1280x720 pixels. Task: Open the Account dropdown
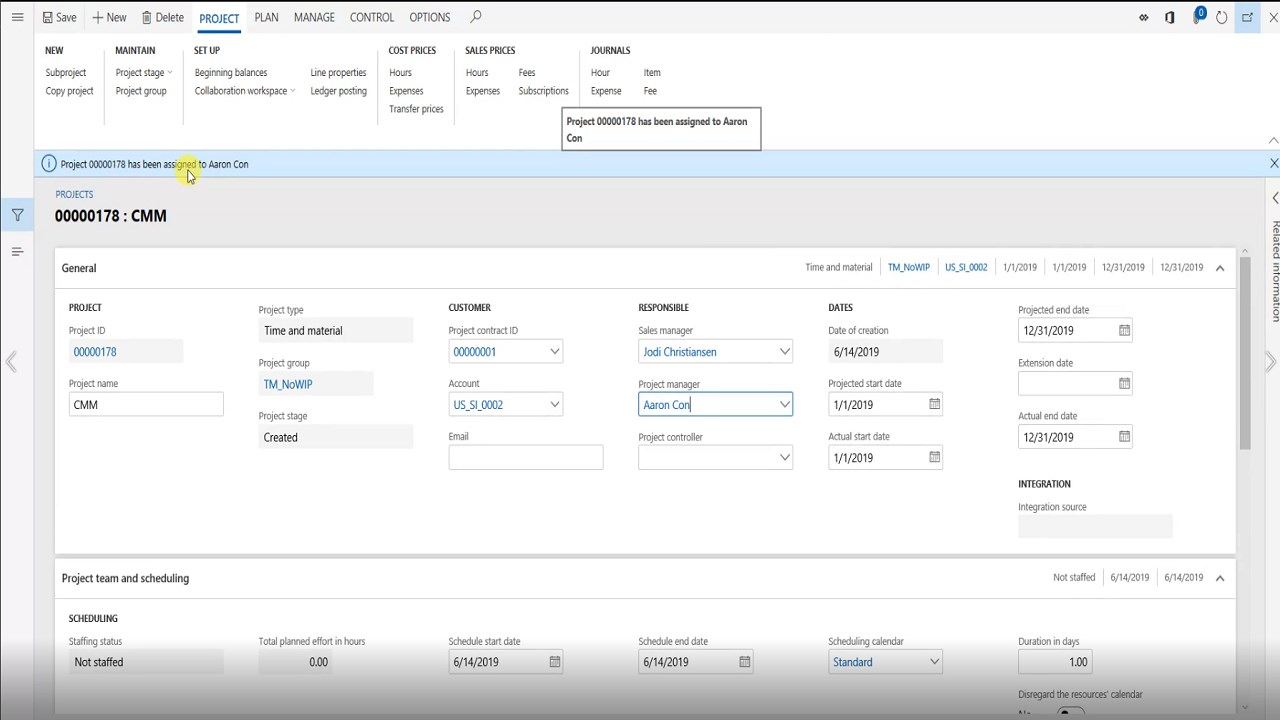pos(554,404)
